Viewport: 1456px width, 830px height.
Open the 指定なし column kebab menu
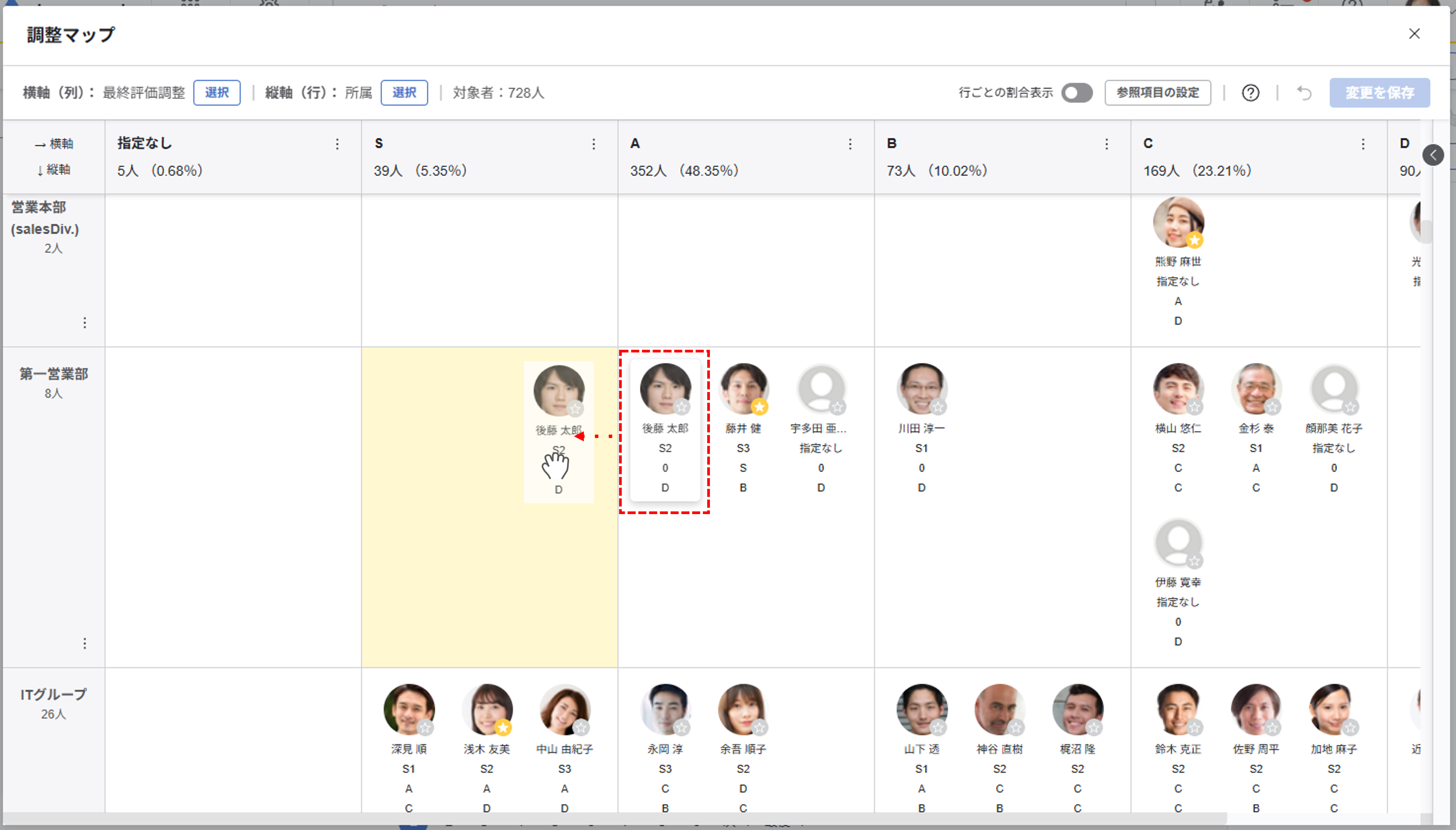click(x=337, y=144)
